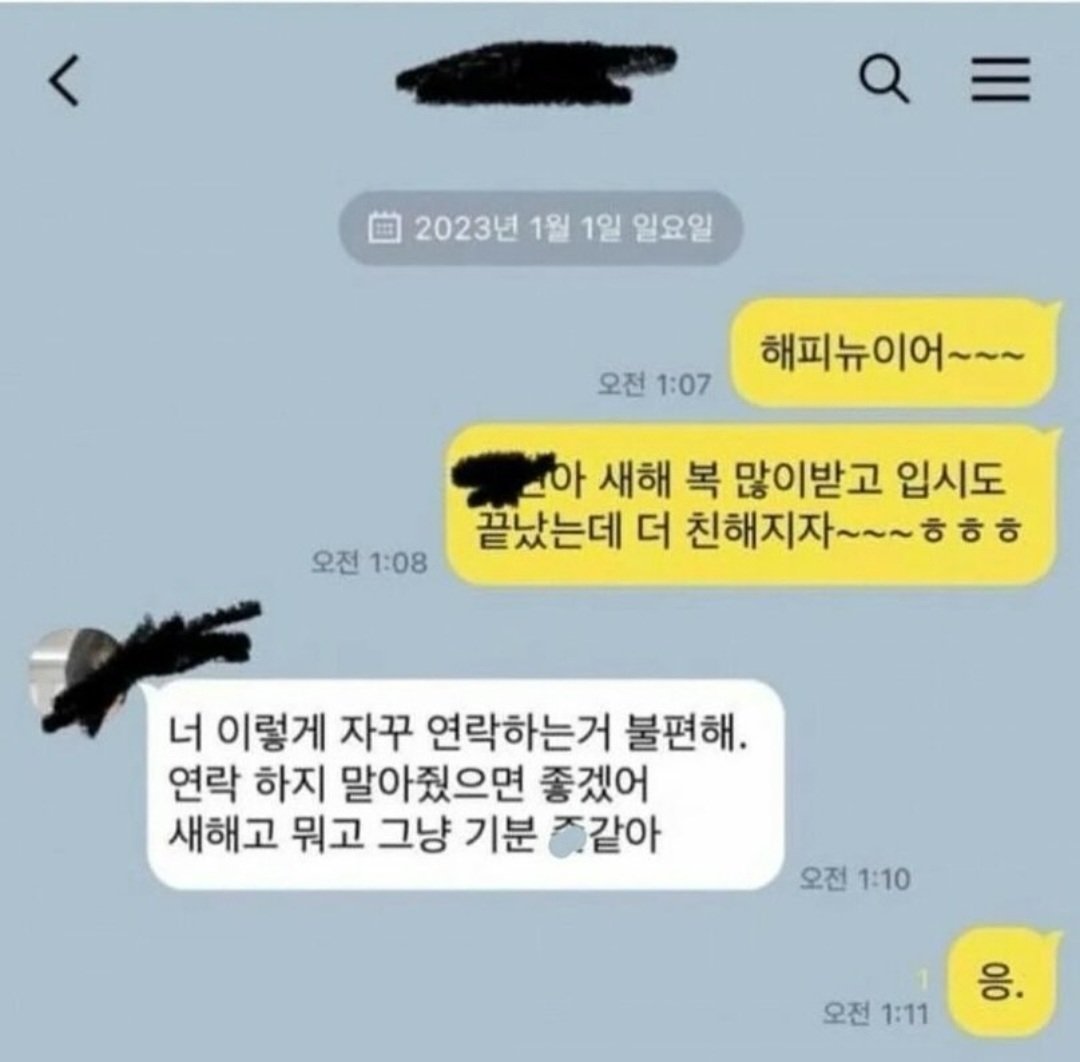Screen dimensions: 1080x1062
Task: Tap the short 응. reply bubble
Action: [1001, 982]
